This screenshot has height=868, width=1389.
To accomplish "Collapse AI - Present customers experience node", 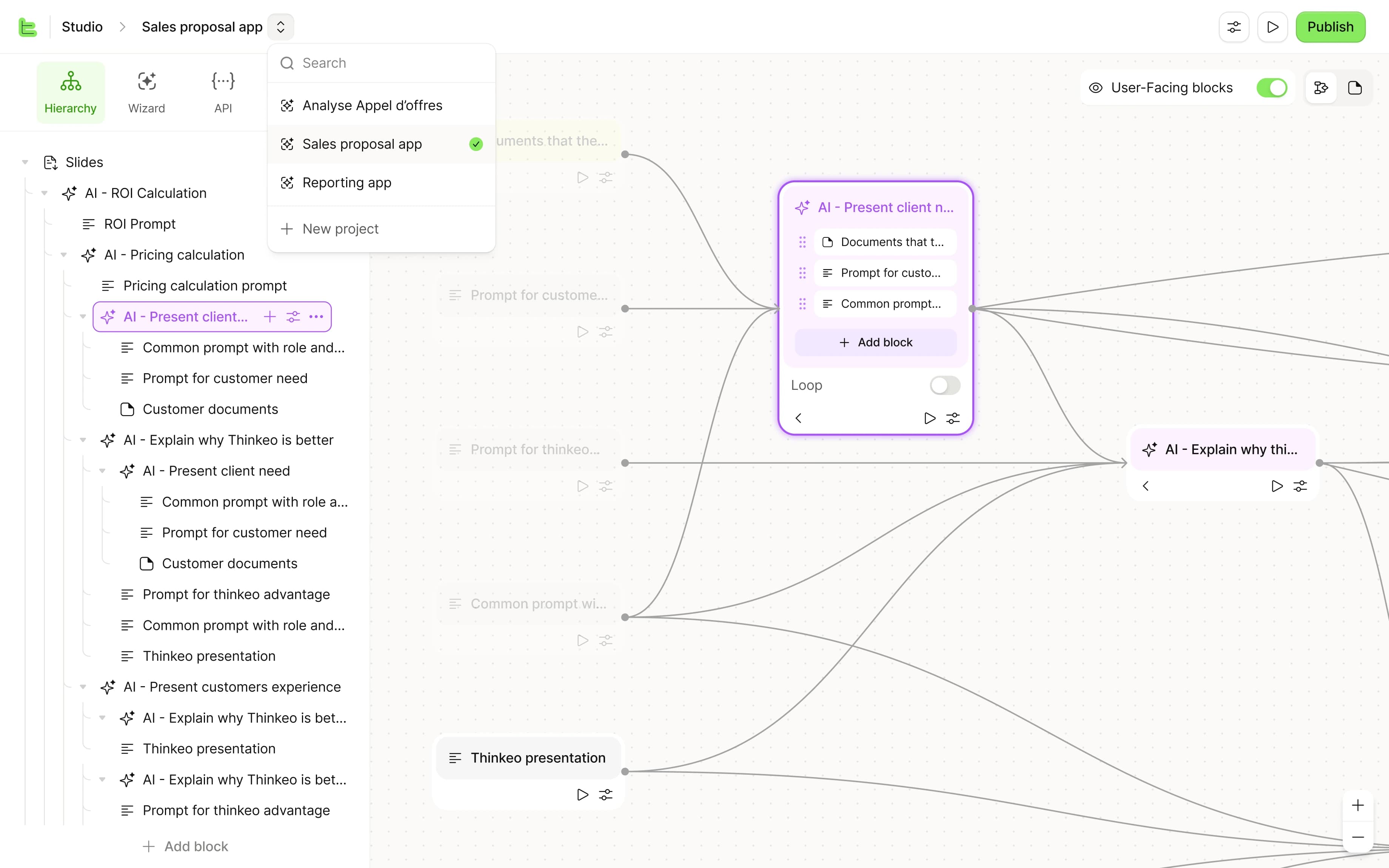I will [x=83, y=687].
